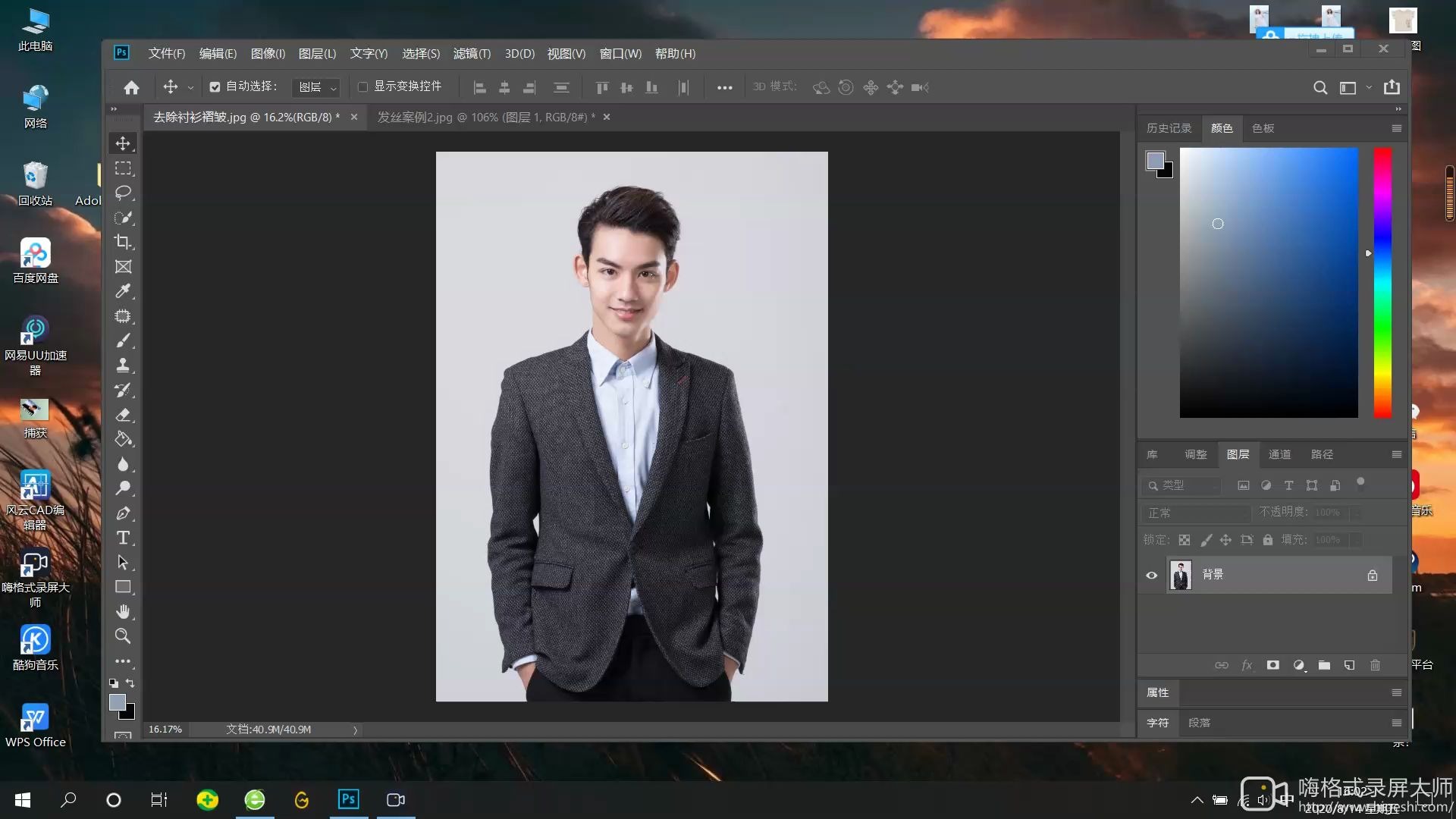Open the 图层 auto-select dropdown
Viewport: 1456px width, 819px height.
[x=316, y=87]
